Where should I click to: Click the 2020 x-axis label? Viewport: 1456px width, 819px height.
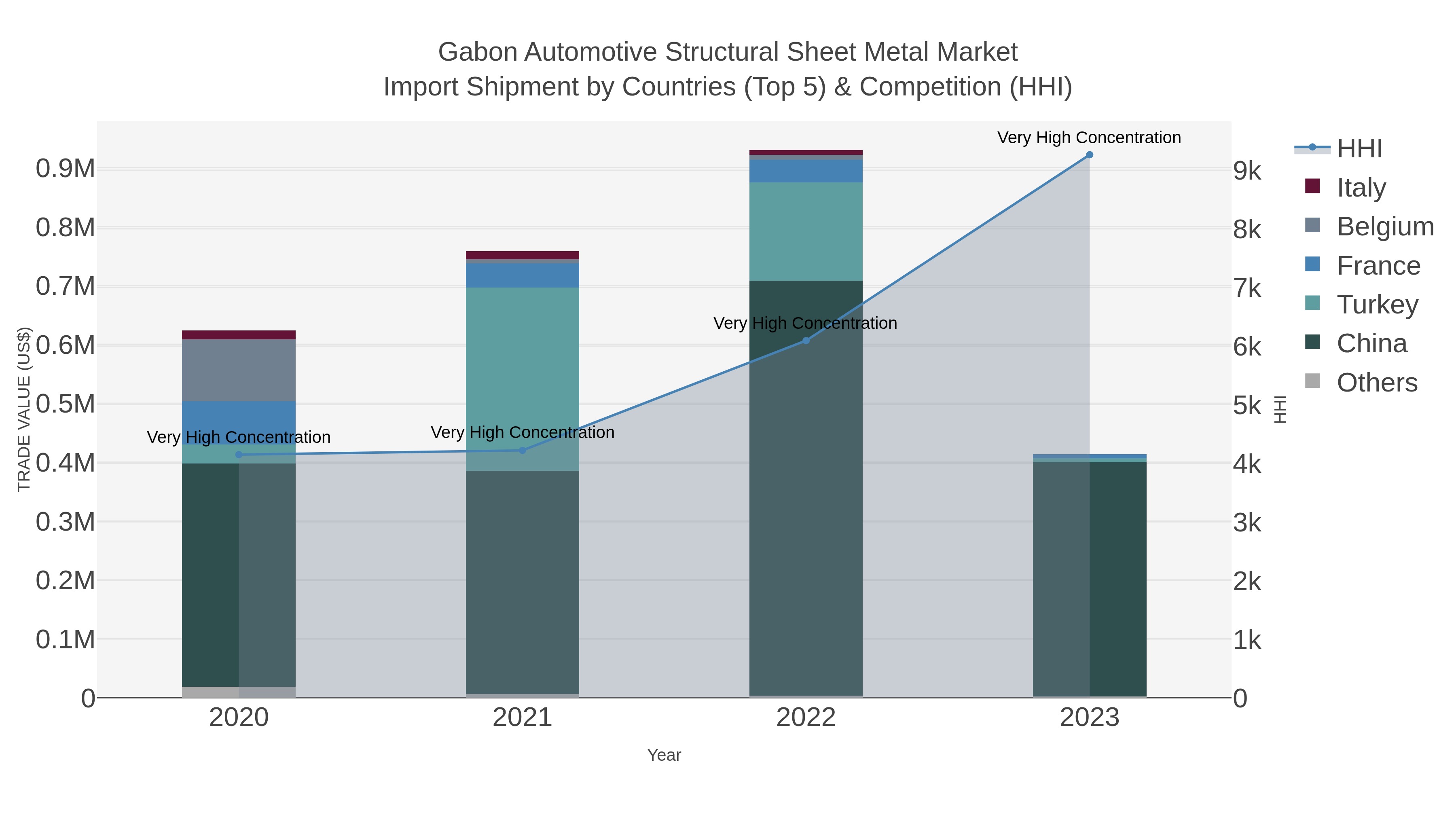click(239, 718)
